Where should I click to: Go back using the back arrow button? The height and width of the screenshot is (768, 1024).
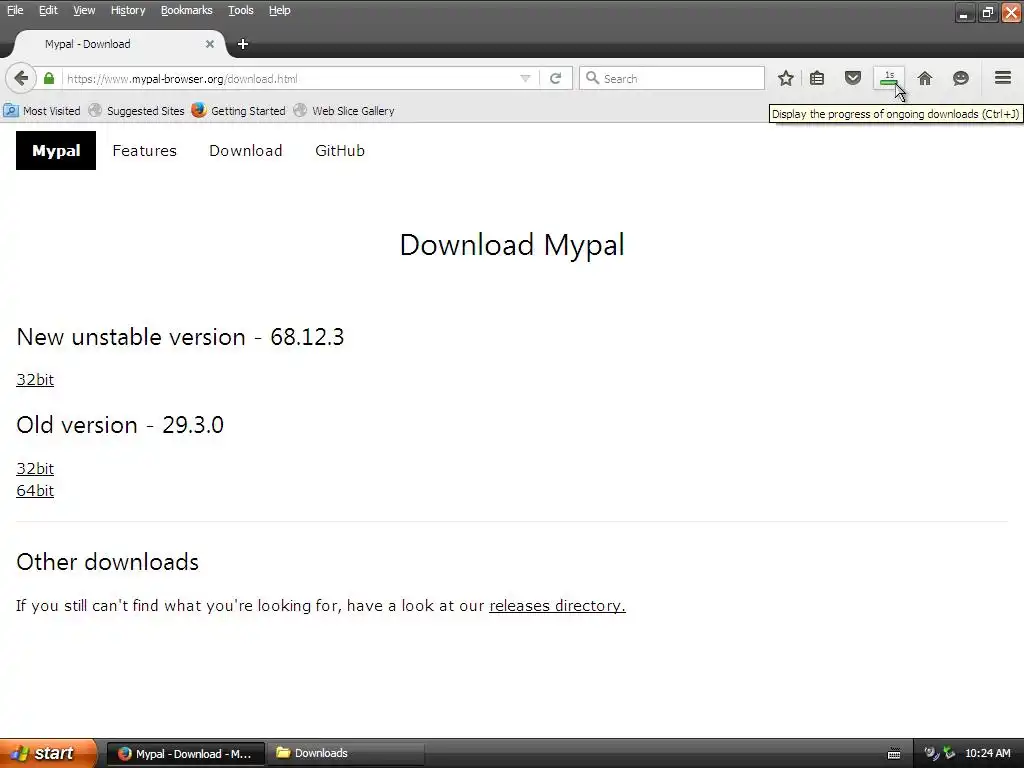(x=21, y=78)
